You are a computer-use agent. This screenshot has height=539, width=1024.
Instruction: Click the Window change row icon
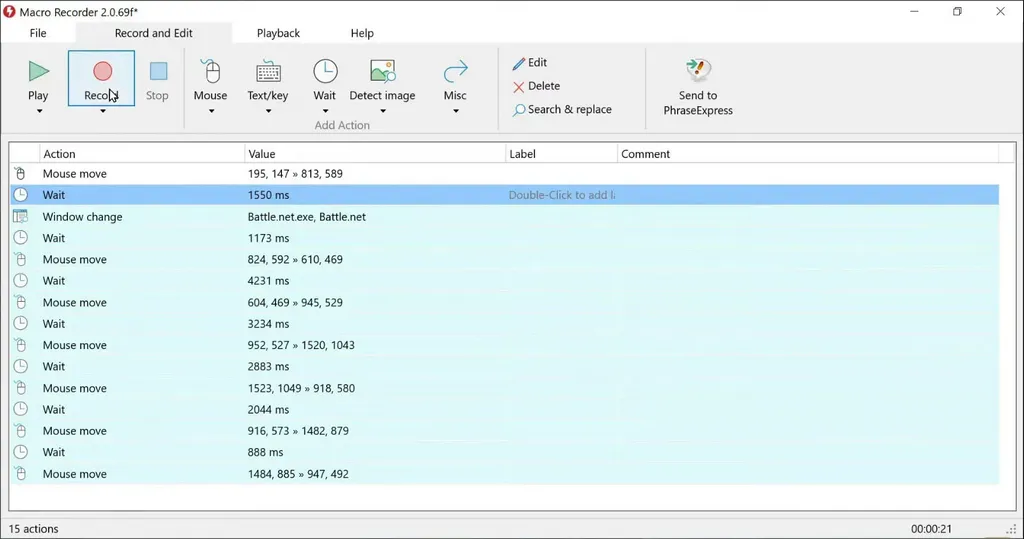21,216
